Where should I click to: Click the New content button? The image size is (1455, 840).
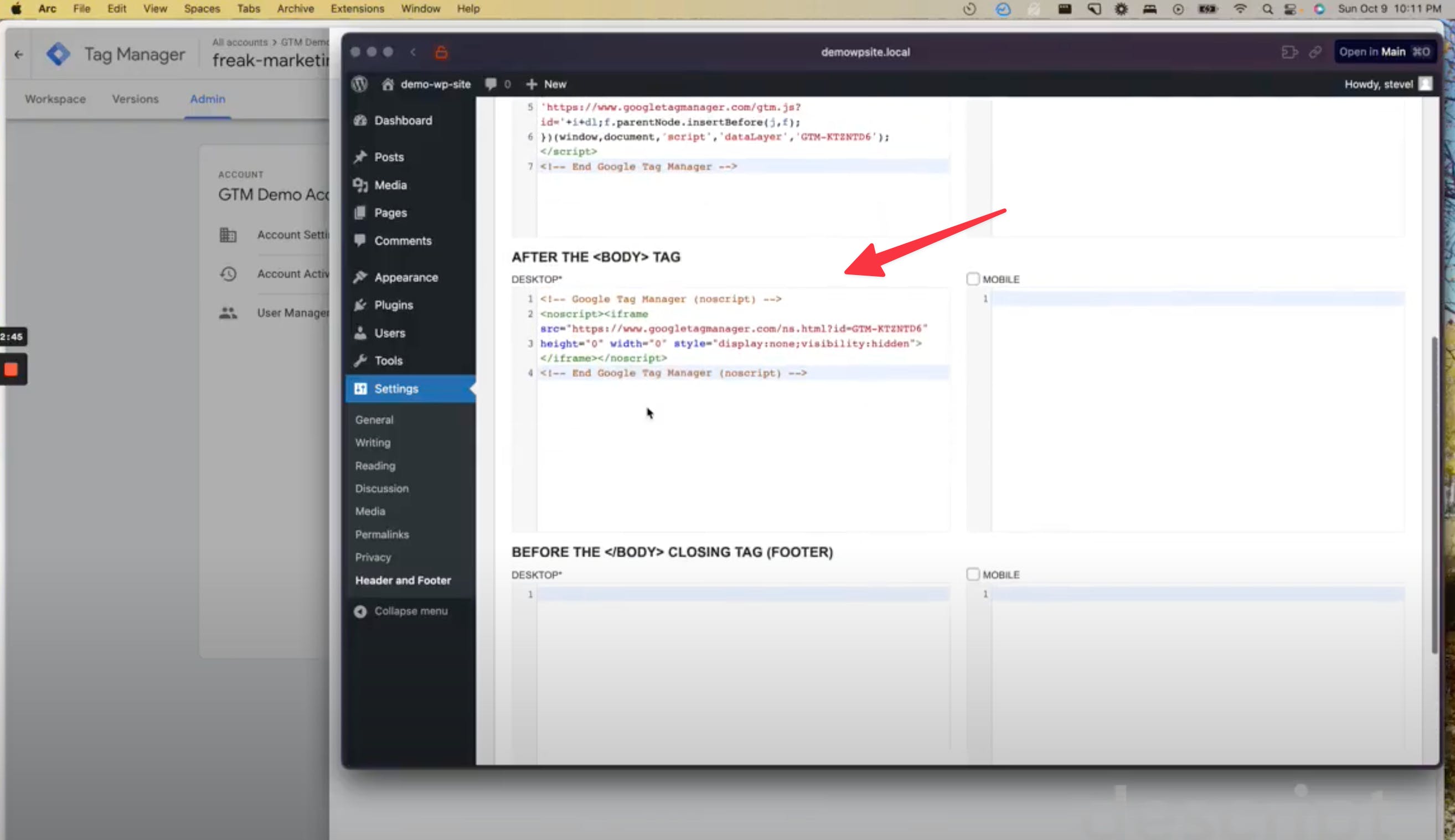546,84
